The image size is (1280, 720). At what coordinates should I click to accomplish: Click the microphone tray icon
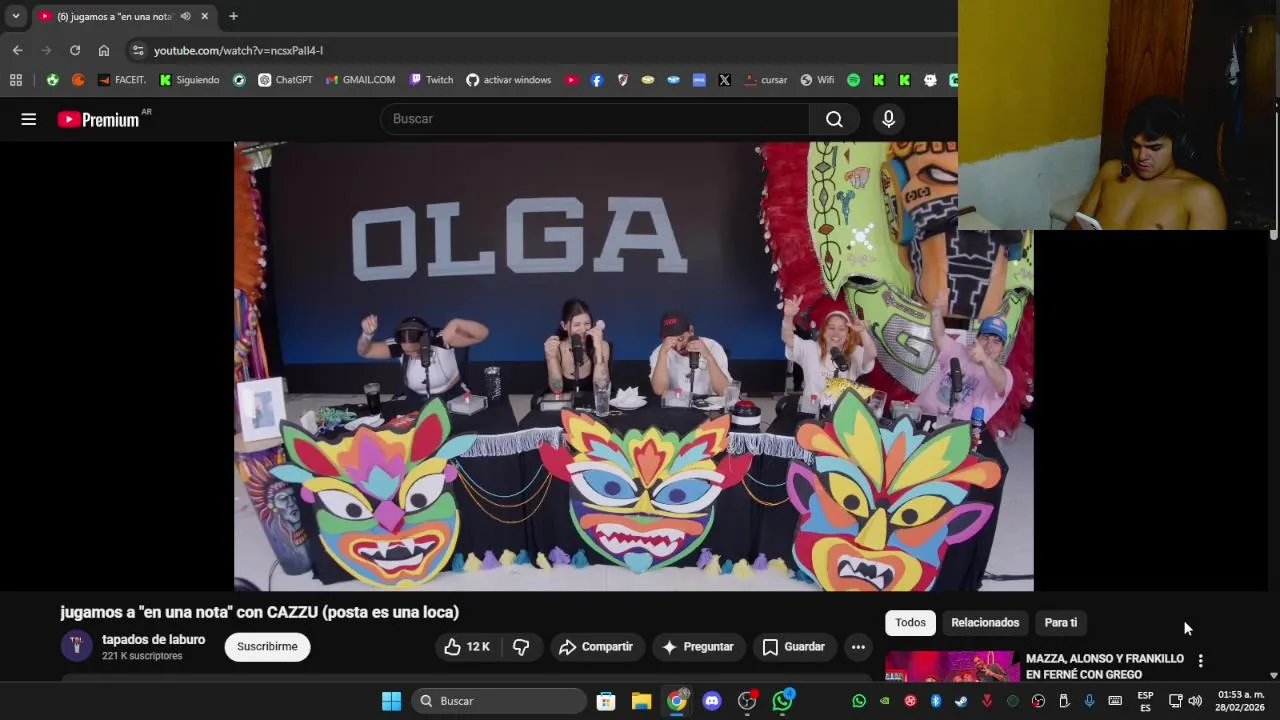[x=1089, y=701]
